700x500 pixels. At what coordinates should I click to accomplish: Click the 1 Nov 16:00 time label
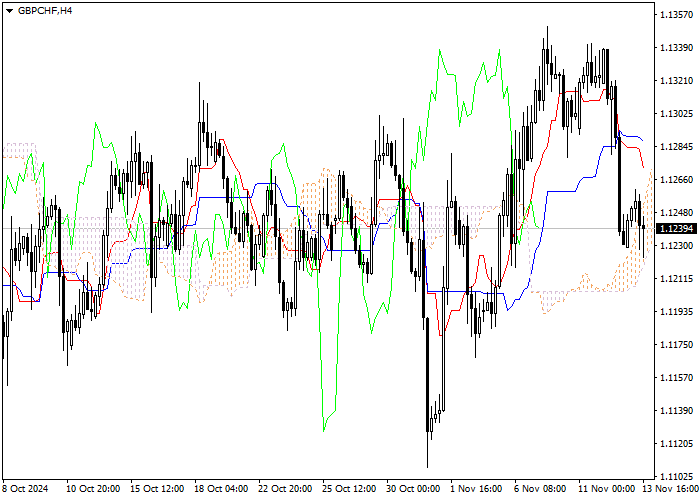pos(476,489)
